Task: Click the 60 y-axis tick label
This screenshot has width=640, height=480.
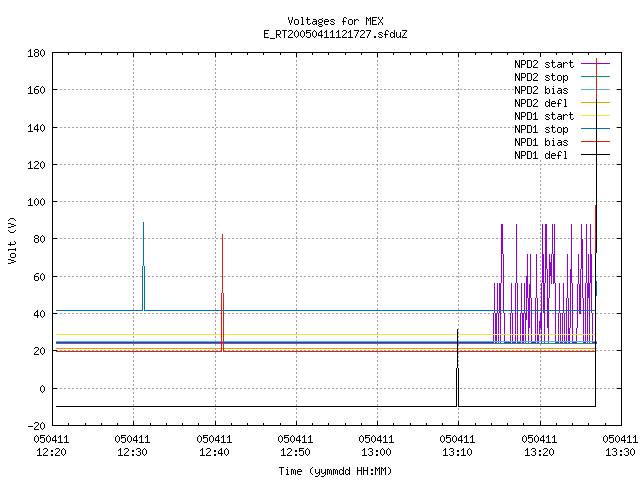Action: point(39,277)
